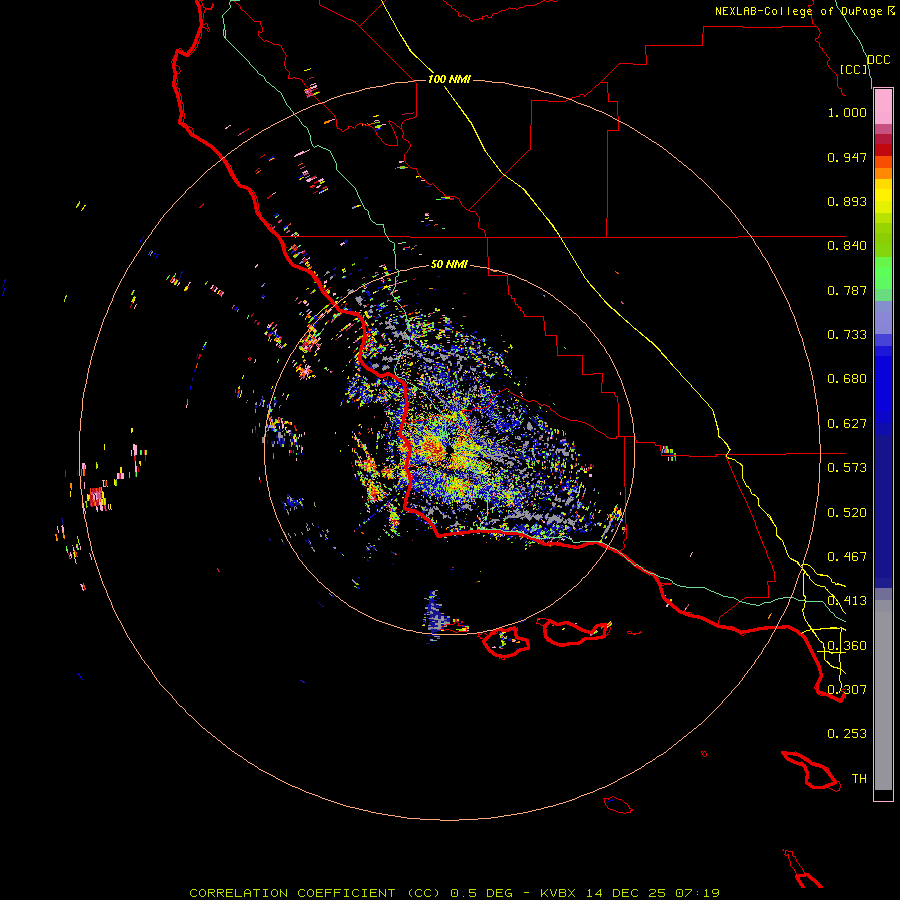Click the 0.520 scale value

click(x=847, y=513)
